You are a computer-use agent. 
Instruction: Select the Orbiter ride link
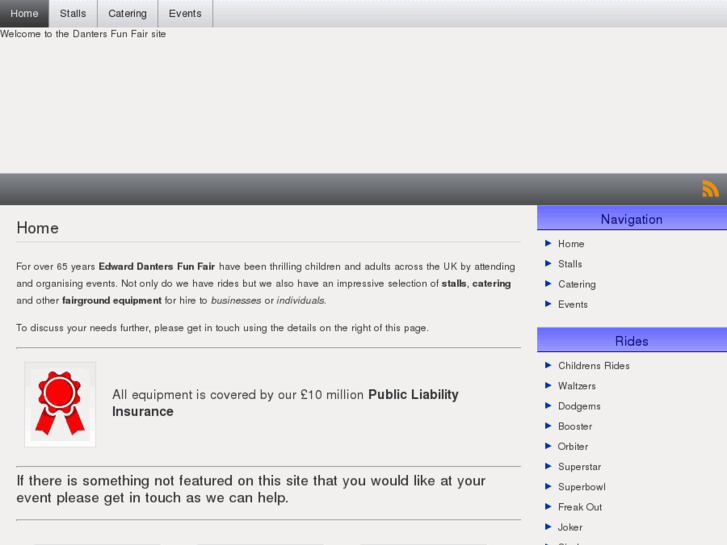pos(573,446)
